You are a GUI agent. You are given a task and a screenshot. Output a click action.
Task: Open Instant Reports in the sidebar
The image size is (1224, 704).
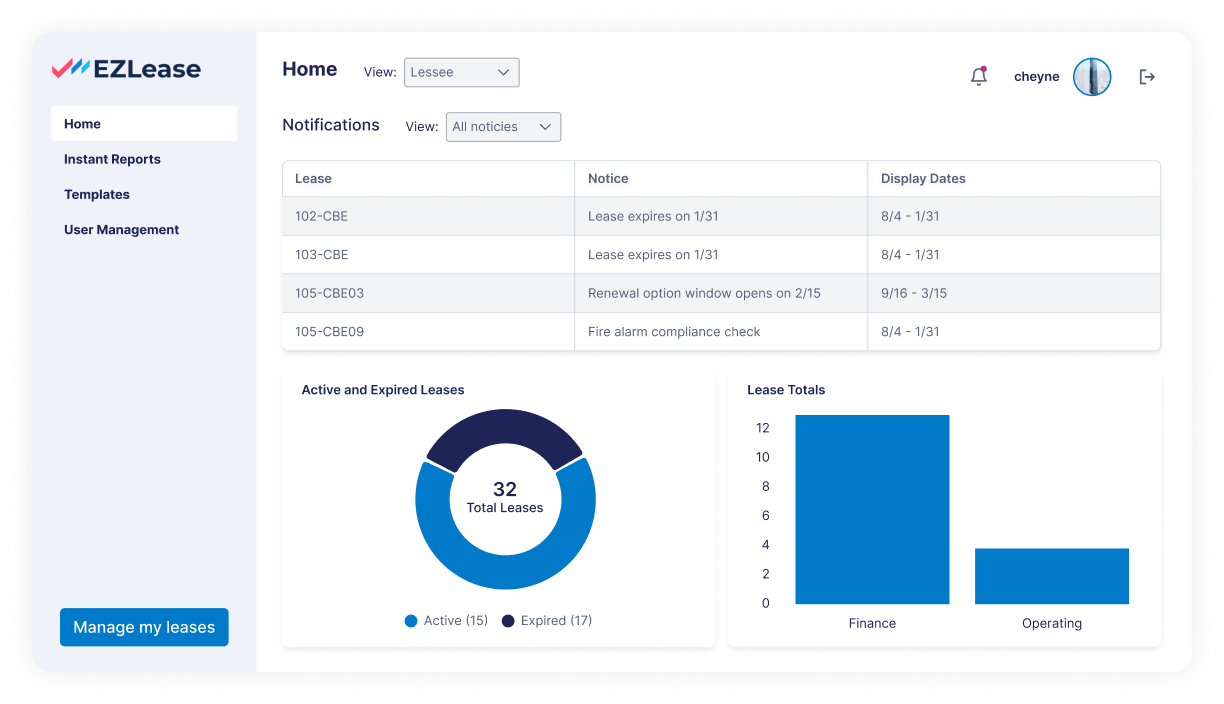[x=112, y=159]
